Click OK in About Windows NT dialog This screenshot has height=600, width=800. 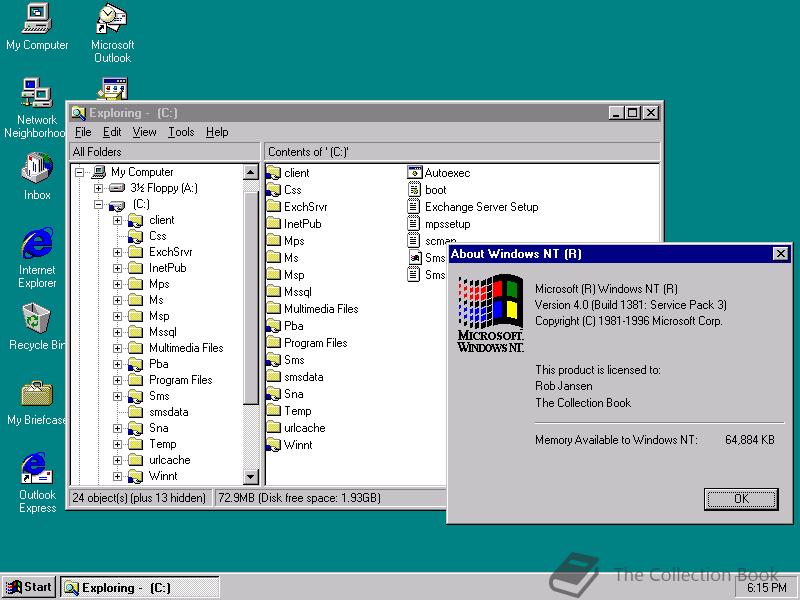coord(741,498)
